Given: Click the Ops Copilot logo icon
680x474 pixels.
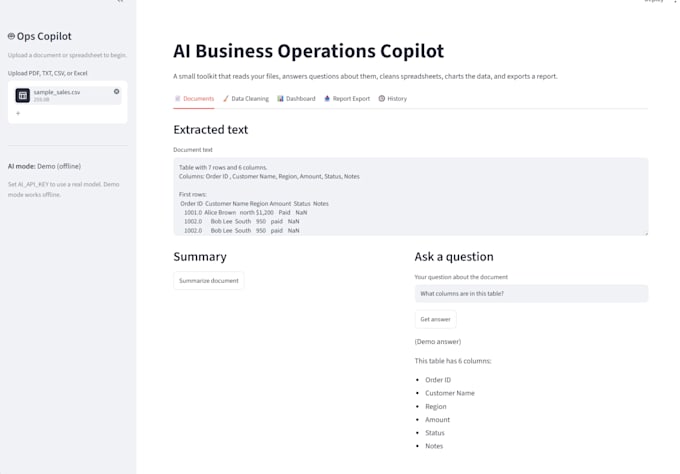Looking at the screenshot, I should (x=11, y=36).
